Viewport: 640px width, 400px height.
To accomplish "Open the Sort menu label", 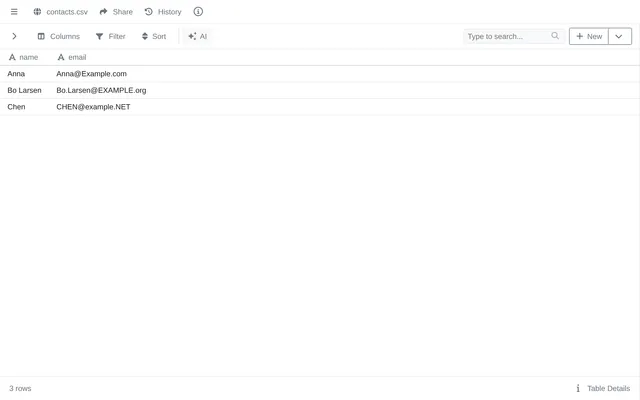I will 159,36.
